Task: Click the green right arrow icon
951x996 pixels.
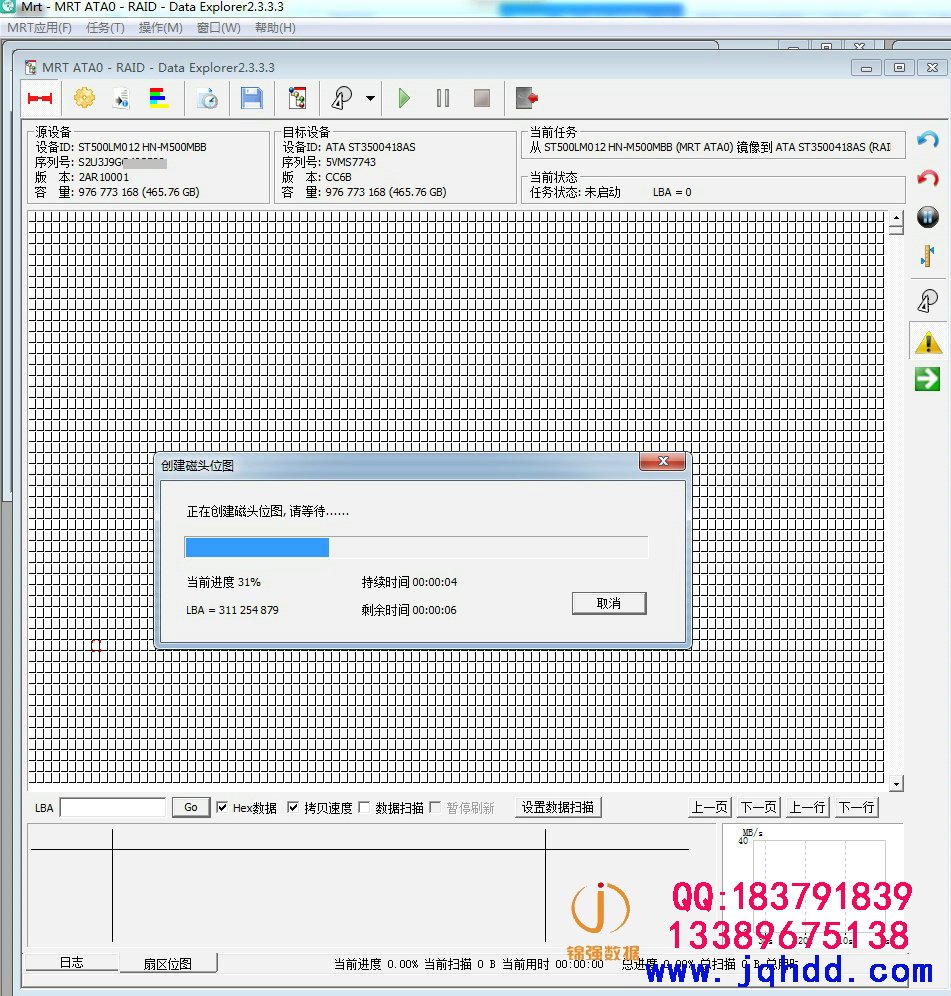Action: (x=927, y=379)
